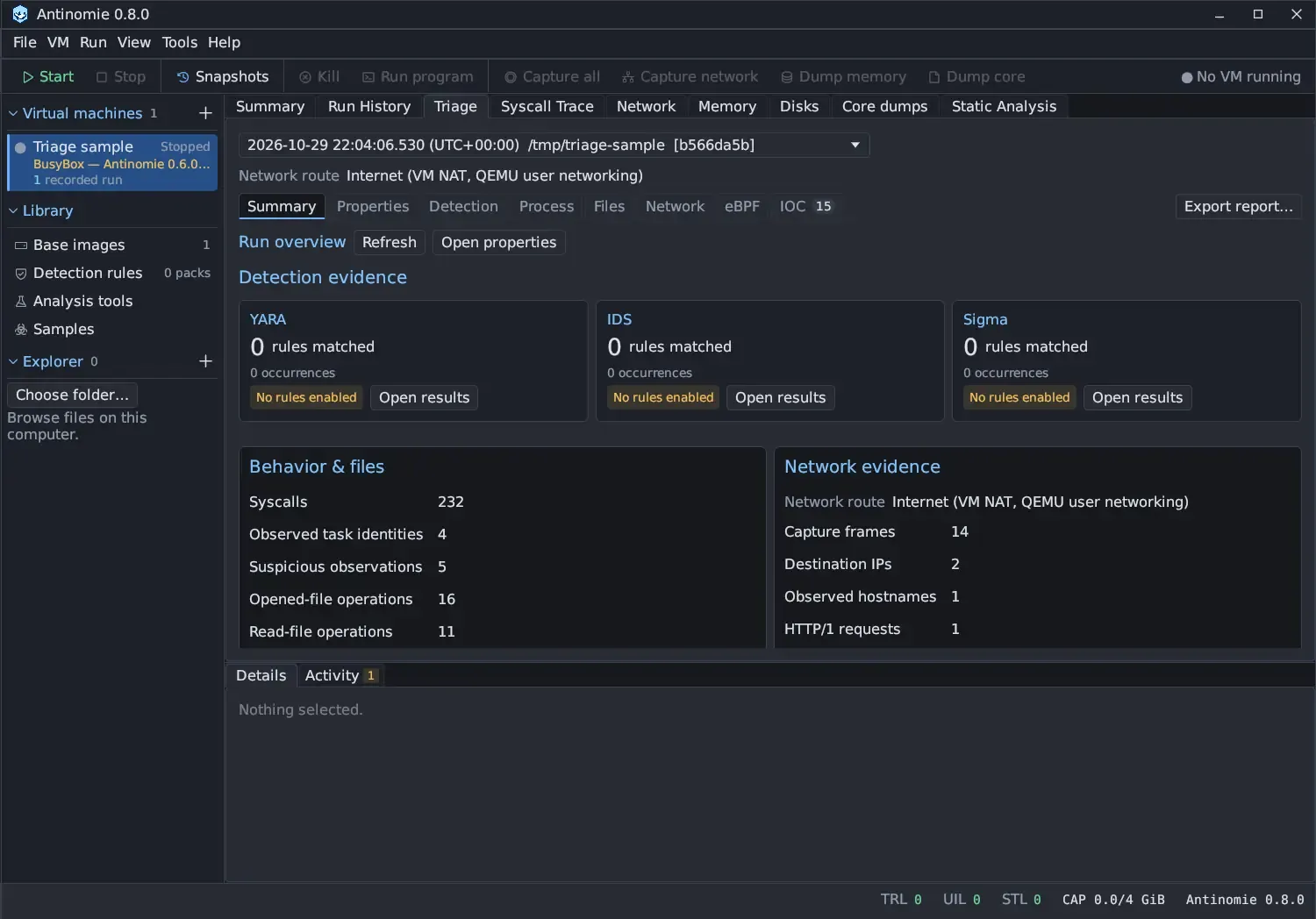Open the Snapshots toolbar button

click(223, 77)
